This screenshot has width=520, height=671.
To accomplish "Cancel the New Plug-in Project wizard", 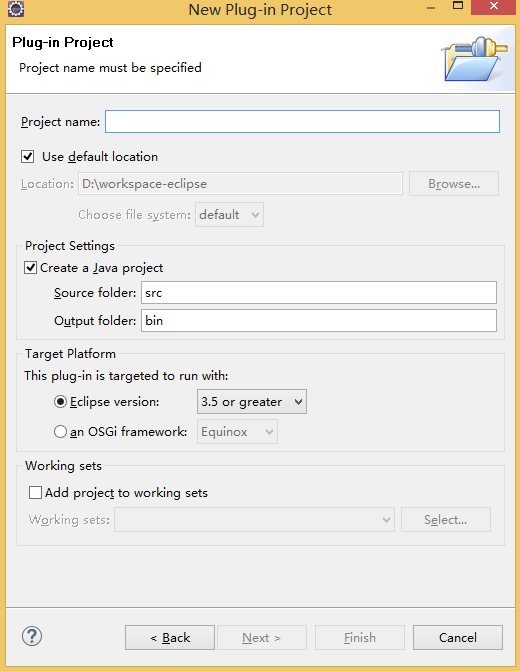I will [x=458, y=638].
